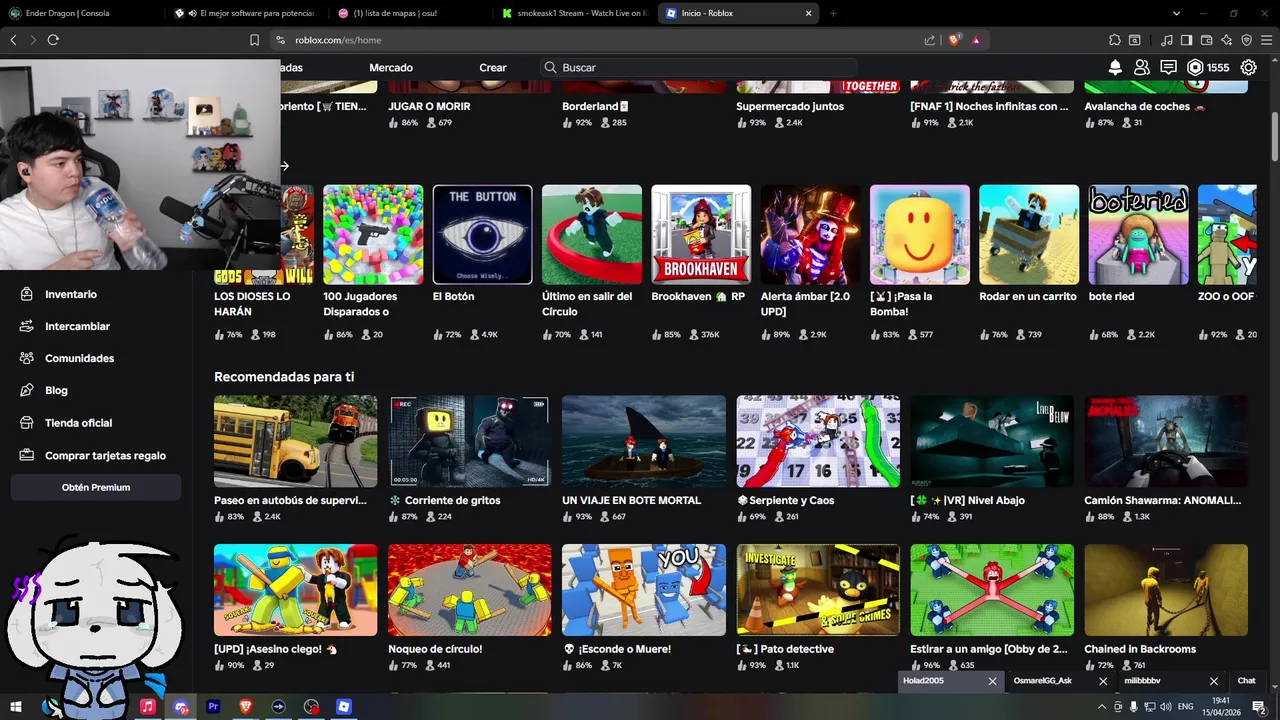
Task: Click the Robux balance 1555
Action: pyautogui.click(x=1209, y=68)
